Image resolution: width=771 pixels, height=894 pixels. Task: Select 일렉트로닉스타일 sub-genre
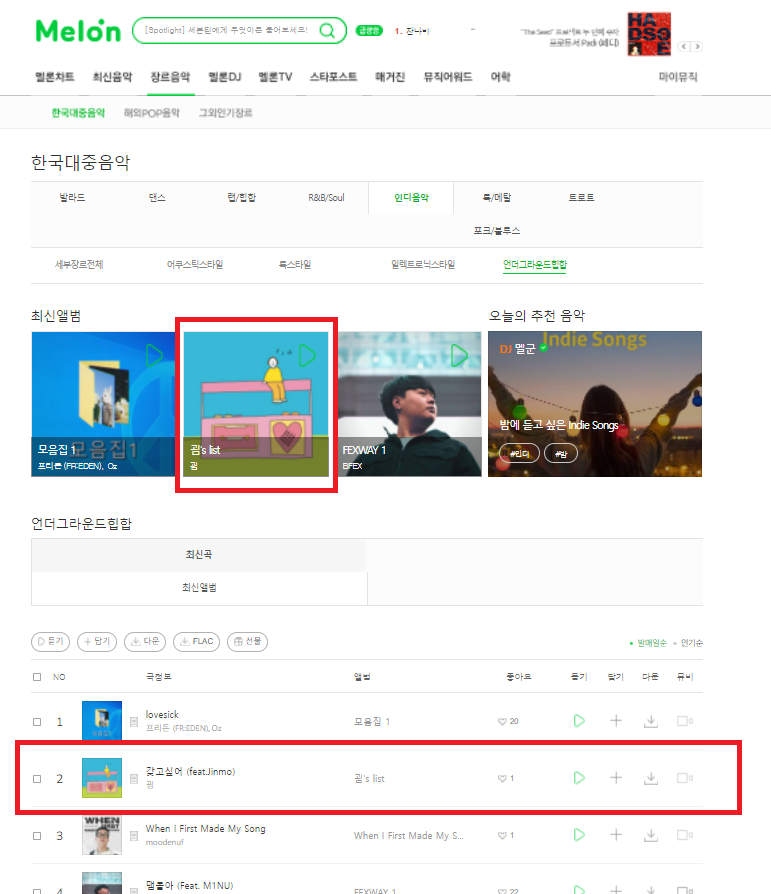pyautogui.click(x=423, y=265)
